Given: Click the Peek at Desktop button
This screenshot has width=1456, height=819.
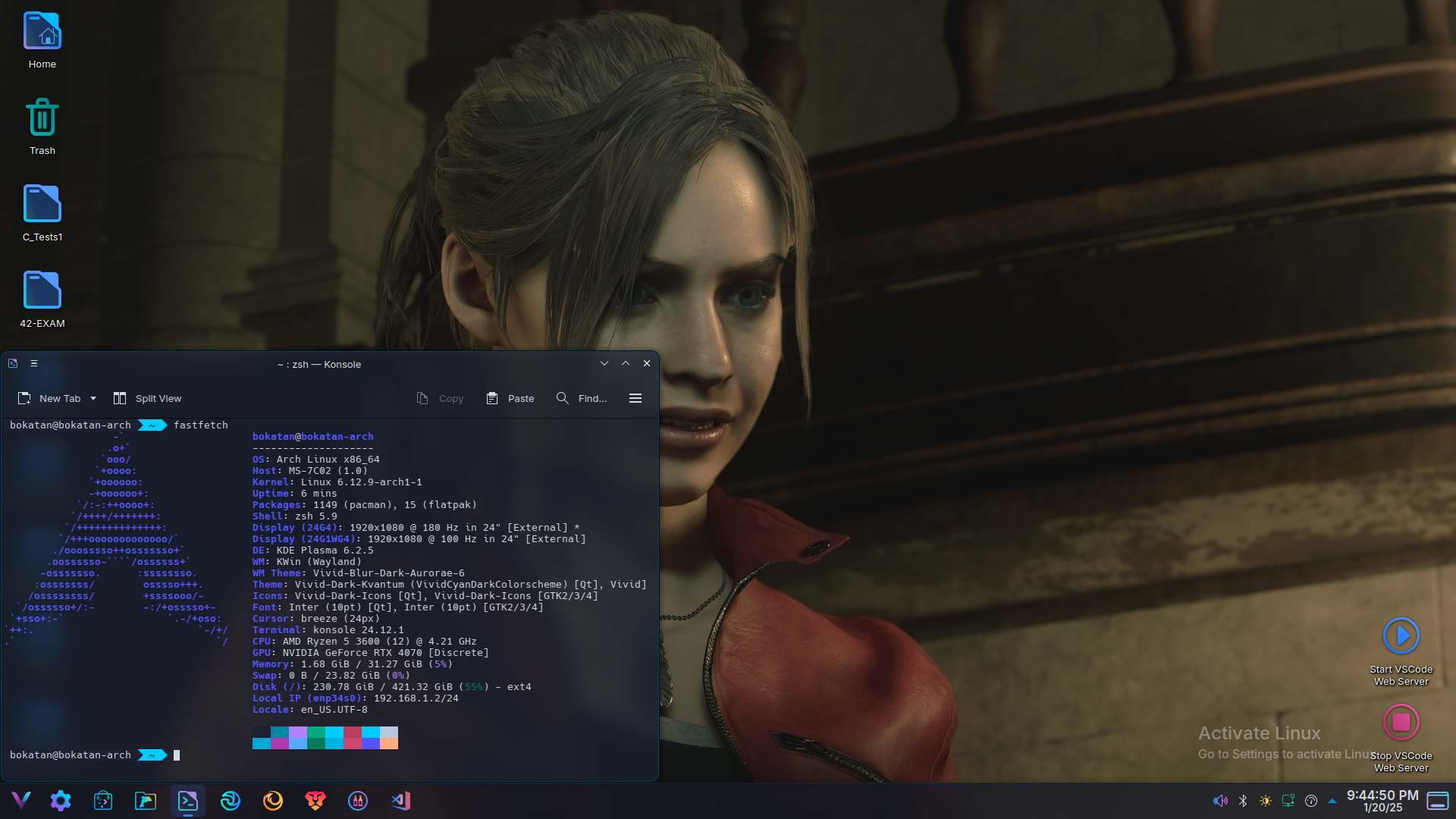Looking at the screenshot, I should point(1438,801).
